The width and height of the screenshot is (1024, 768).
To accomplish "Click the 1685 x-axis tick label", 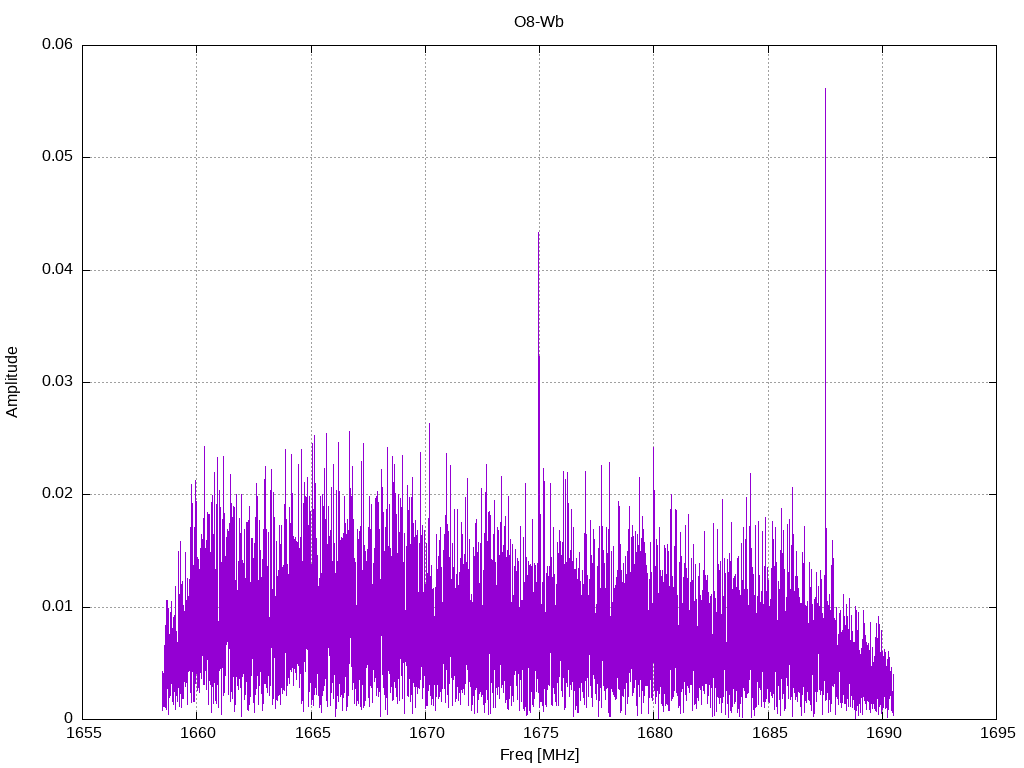I will click(769, 733).
